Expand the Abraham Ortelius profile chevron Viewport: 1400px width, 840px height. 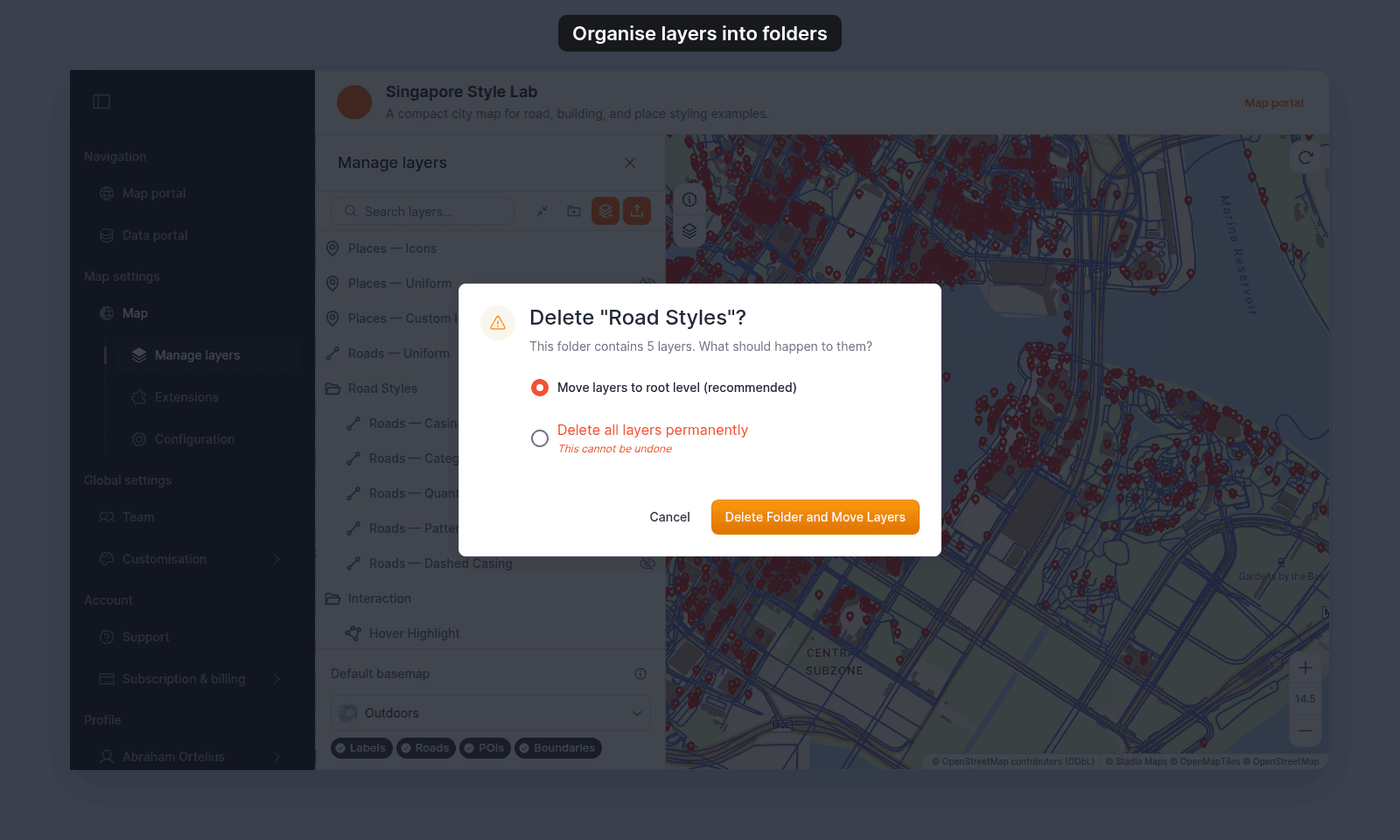(277, 757)
